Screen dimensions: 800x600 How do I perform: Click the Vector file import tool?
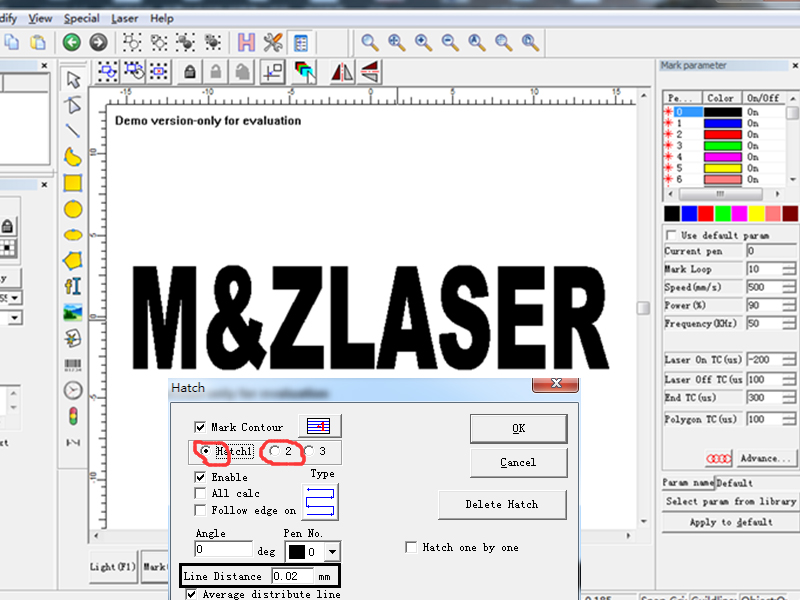73,338
